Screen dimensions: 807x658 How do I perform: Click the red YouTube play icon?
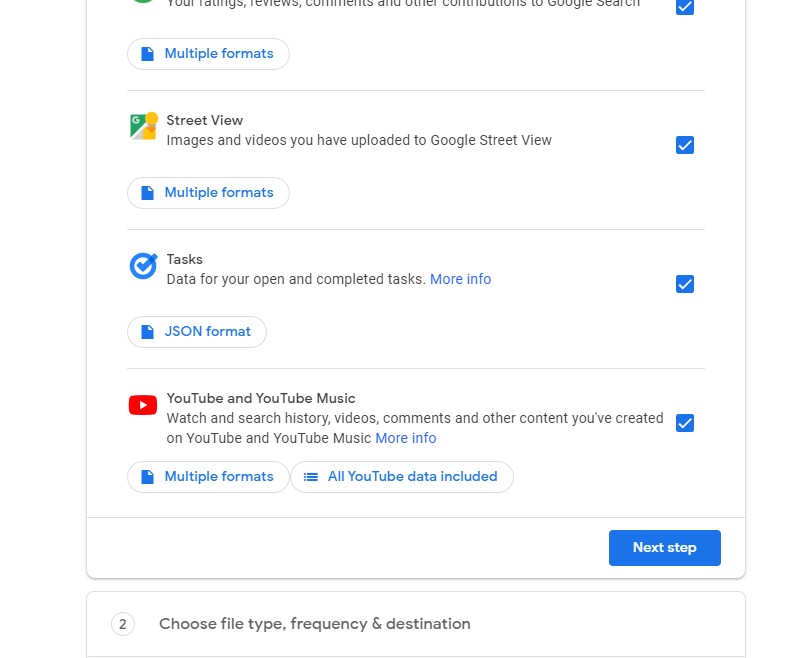[143, 405]
